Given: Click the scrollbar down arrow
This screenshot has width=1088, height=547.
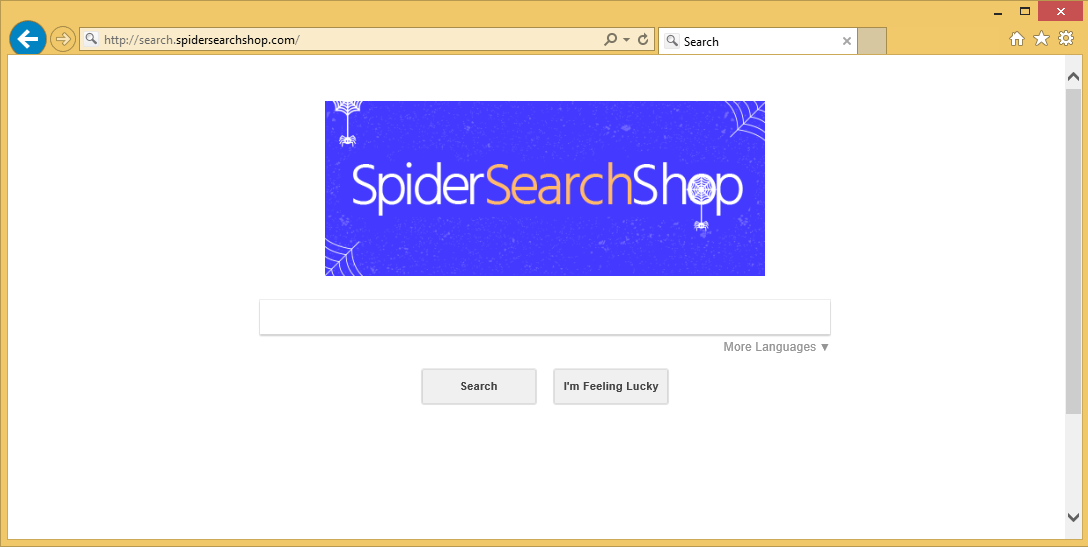Looking at the screenshot, I should pyautogui.click(x=1073, y=517).
